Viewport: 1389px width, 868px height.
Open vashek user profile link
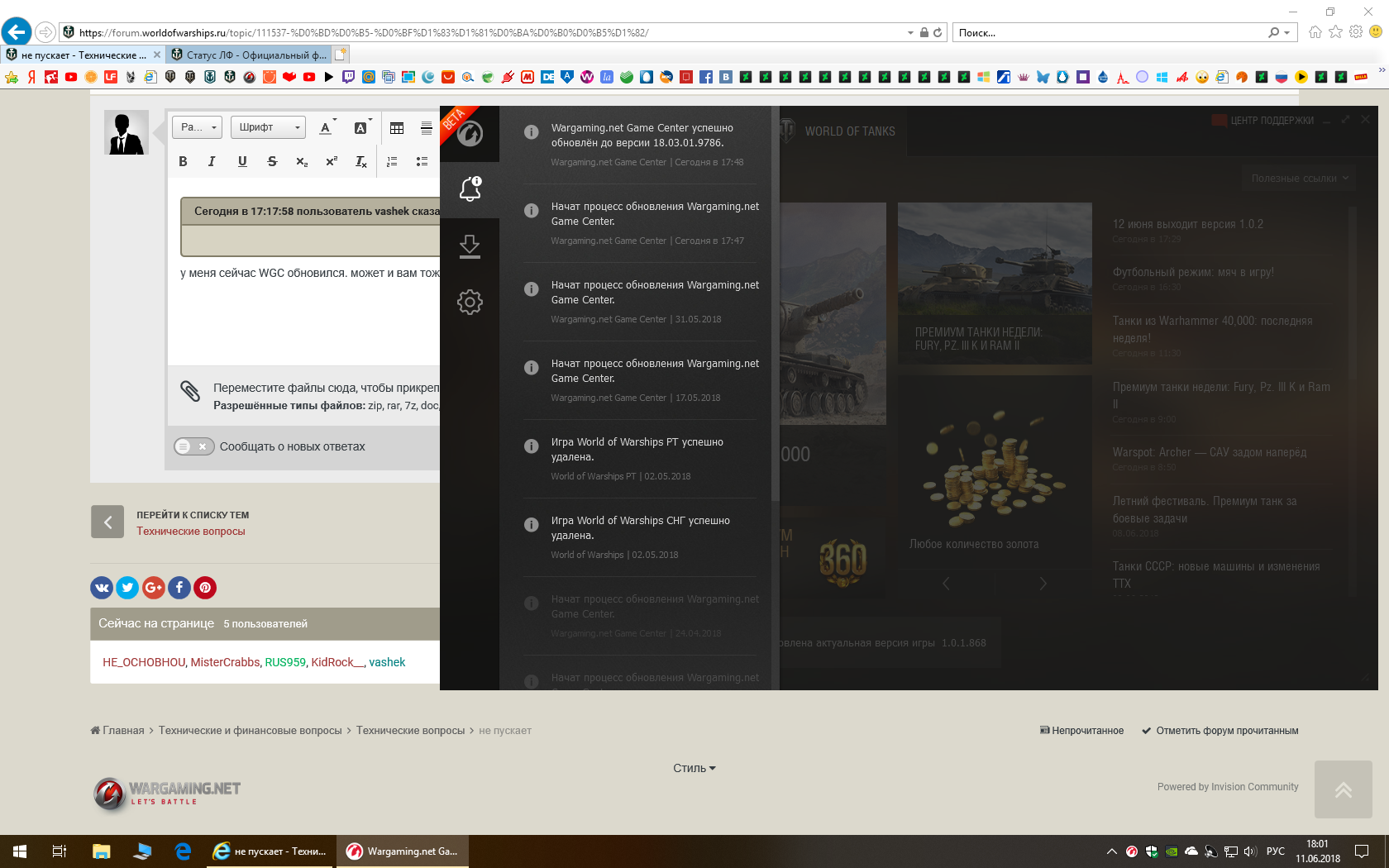[x=387, y=662]
